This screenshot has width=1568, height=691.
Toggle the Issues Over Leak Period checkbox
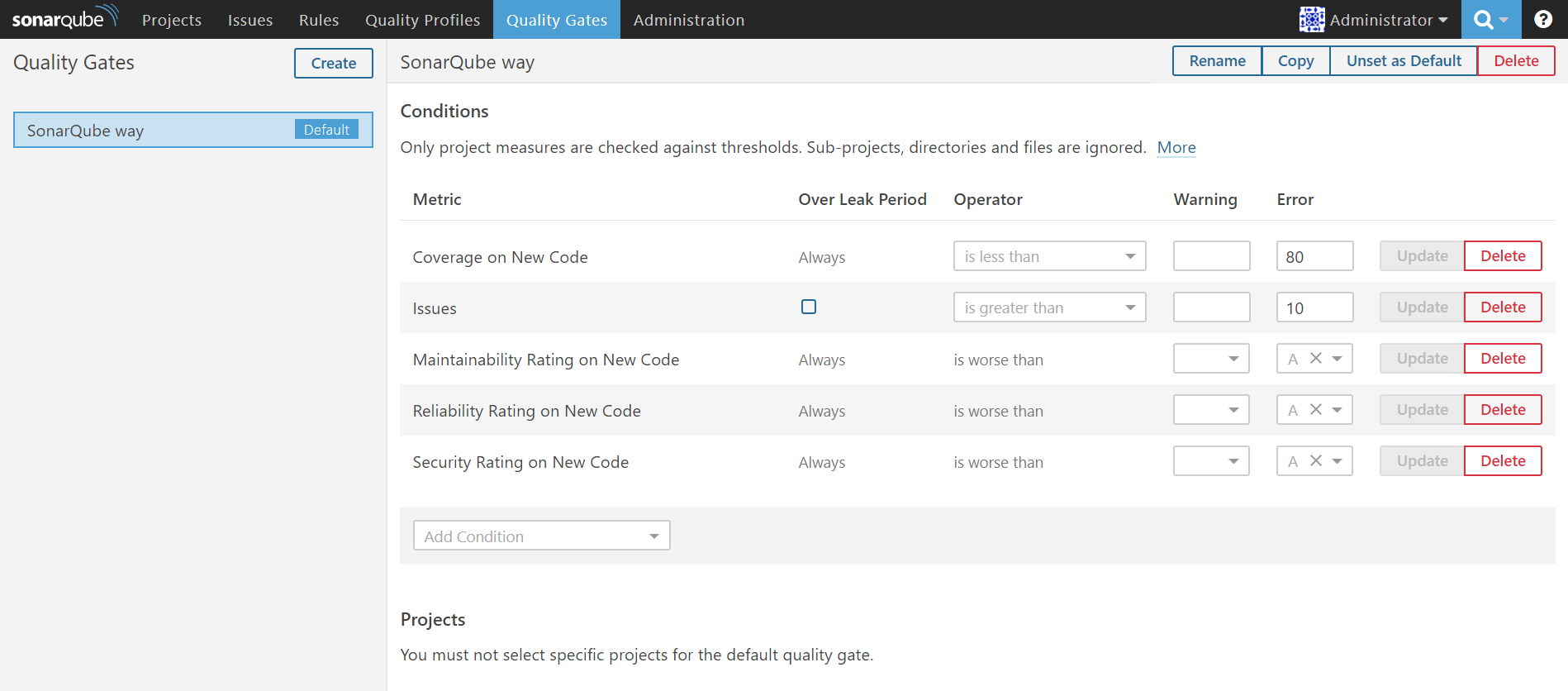click(x=809, y=307)
